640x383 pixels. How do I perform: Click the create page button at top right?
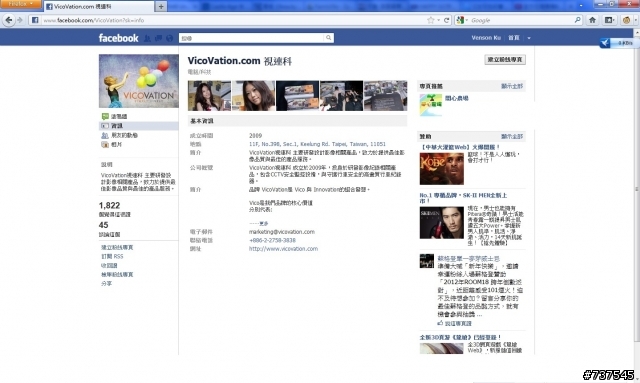click(505, 60)
